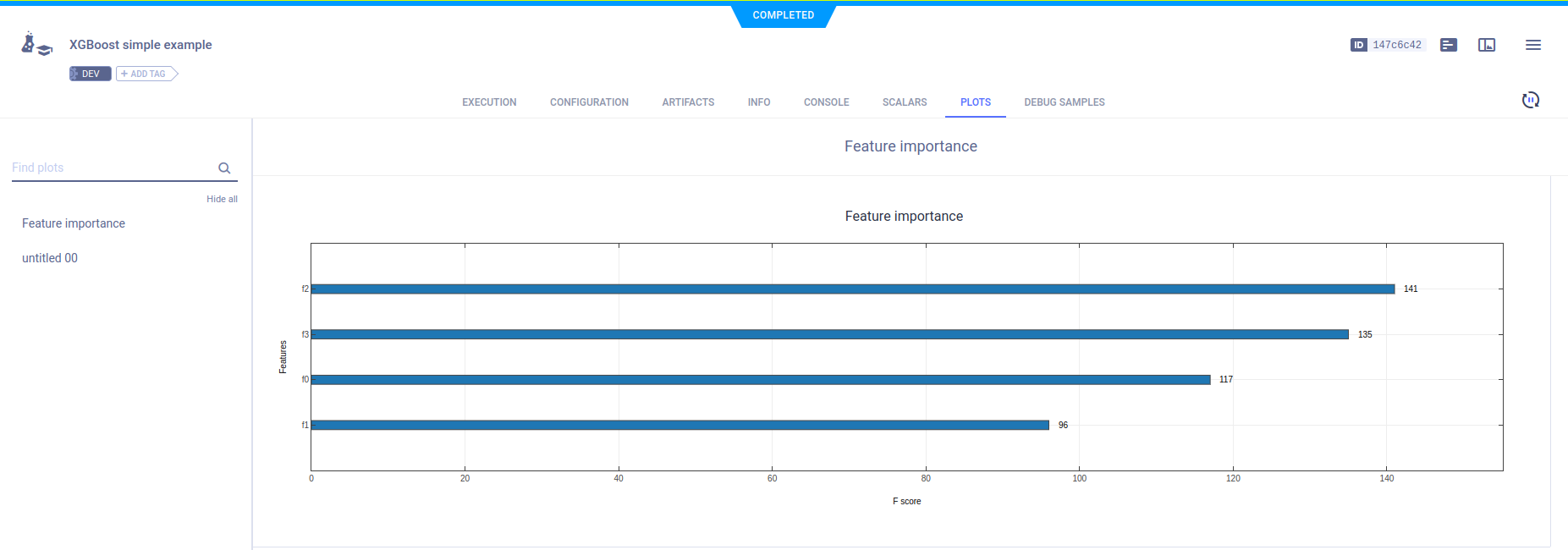The height and width of the screenshot is (550, 1568).
Task: Copy the experiment ID 147c6c42 badge
Action: [x=1388, y=45]
